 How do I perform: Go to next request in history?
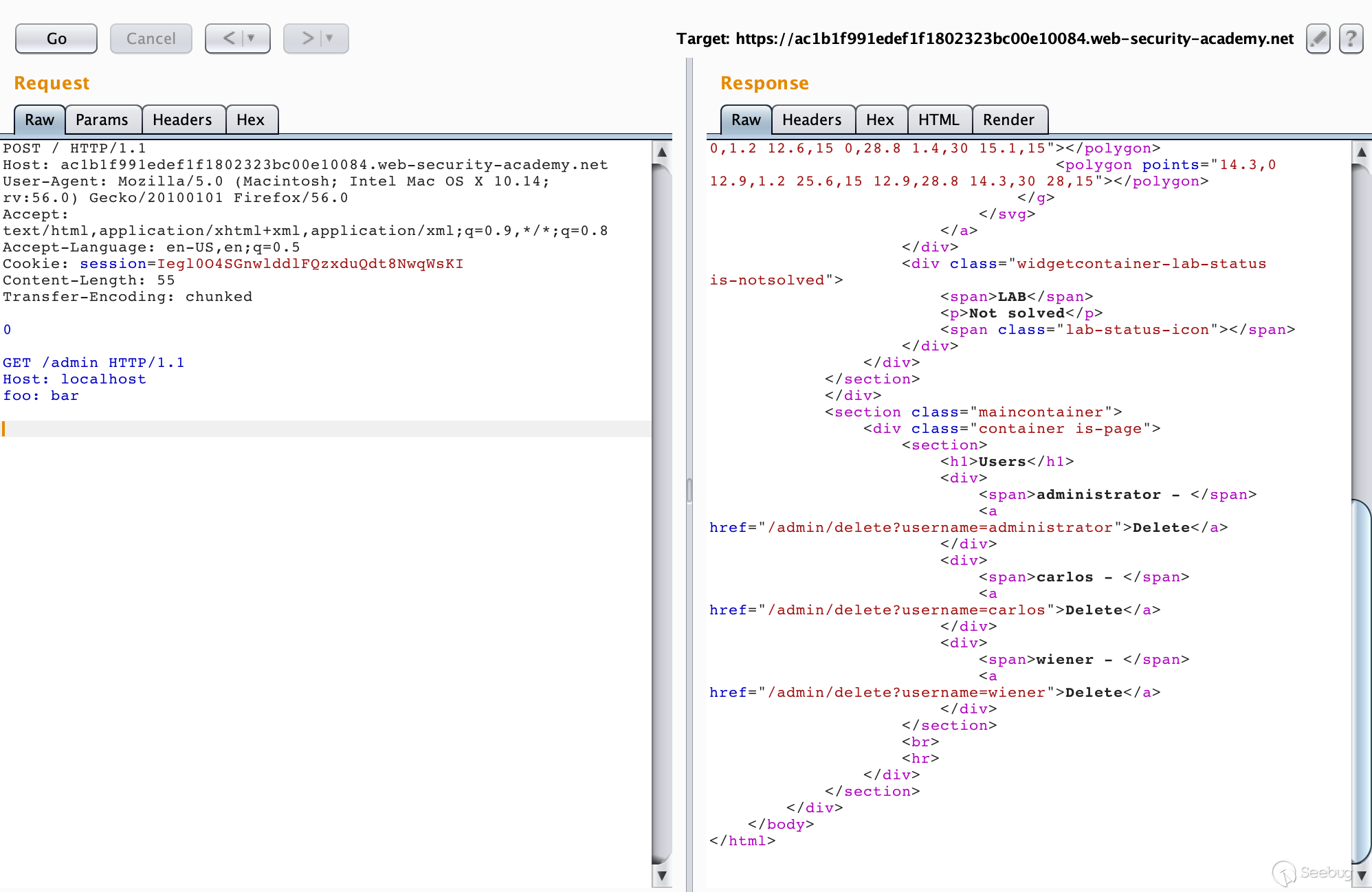307,38
